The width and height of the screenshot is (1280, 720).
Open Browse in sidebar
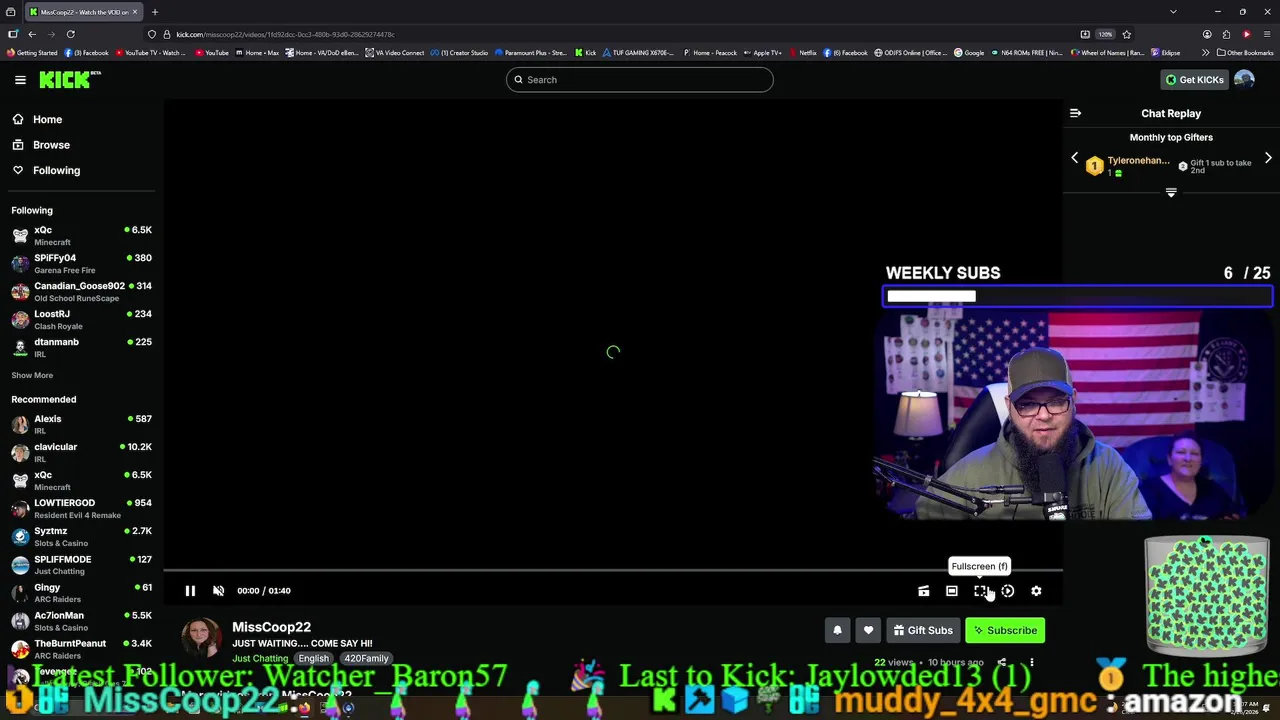(51, 145)
